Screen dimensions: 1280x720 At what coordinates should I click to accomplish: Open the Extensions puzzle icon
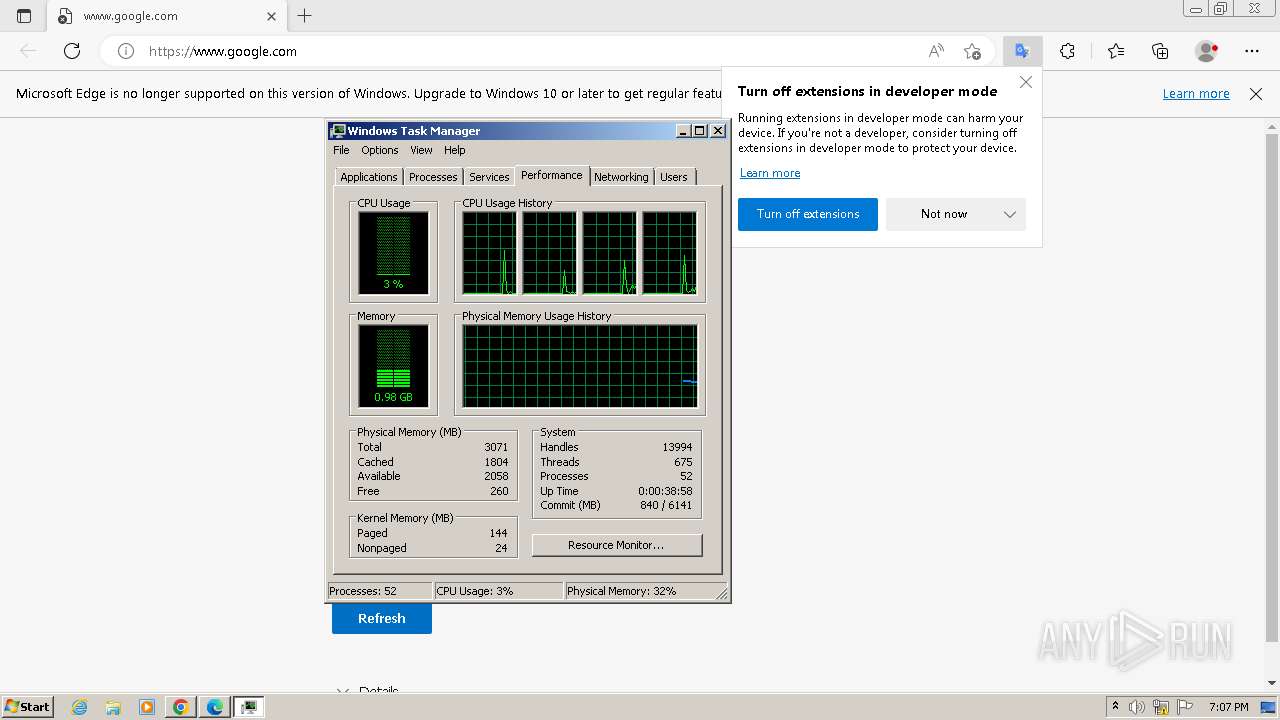pos(1067,51)
